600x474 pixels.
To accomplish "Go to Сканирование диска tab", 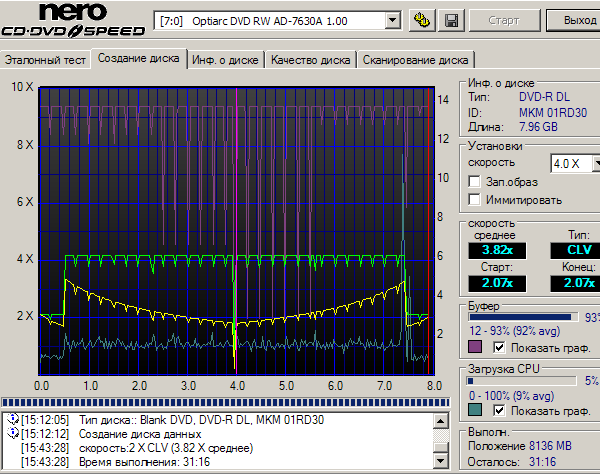I will [416, 60].
